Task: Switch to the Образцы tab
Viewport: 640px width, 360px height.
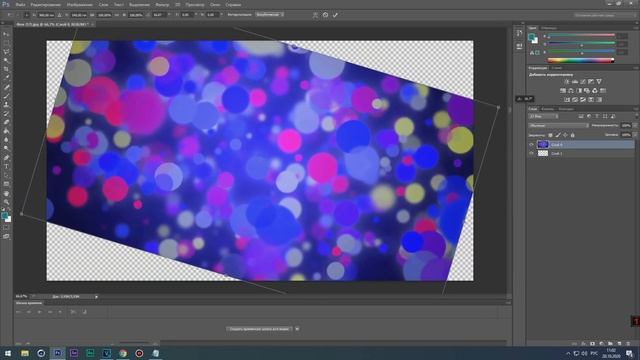Action: tap(549, 28)
